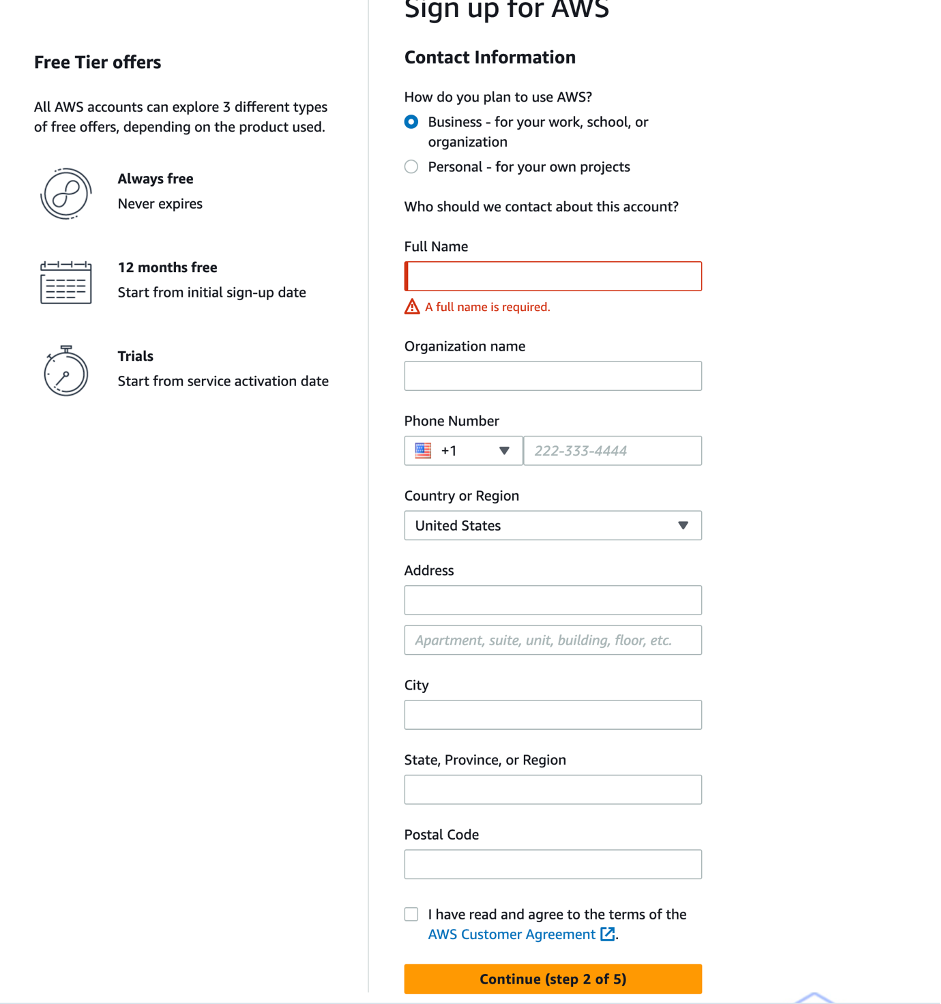This screenshot has width=941, height=1004.
Task: Click the Postal Code input field
Action: point(553,864)
